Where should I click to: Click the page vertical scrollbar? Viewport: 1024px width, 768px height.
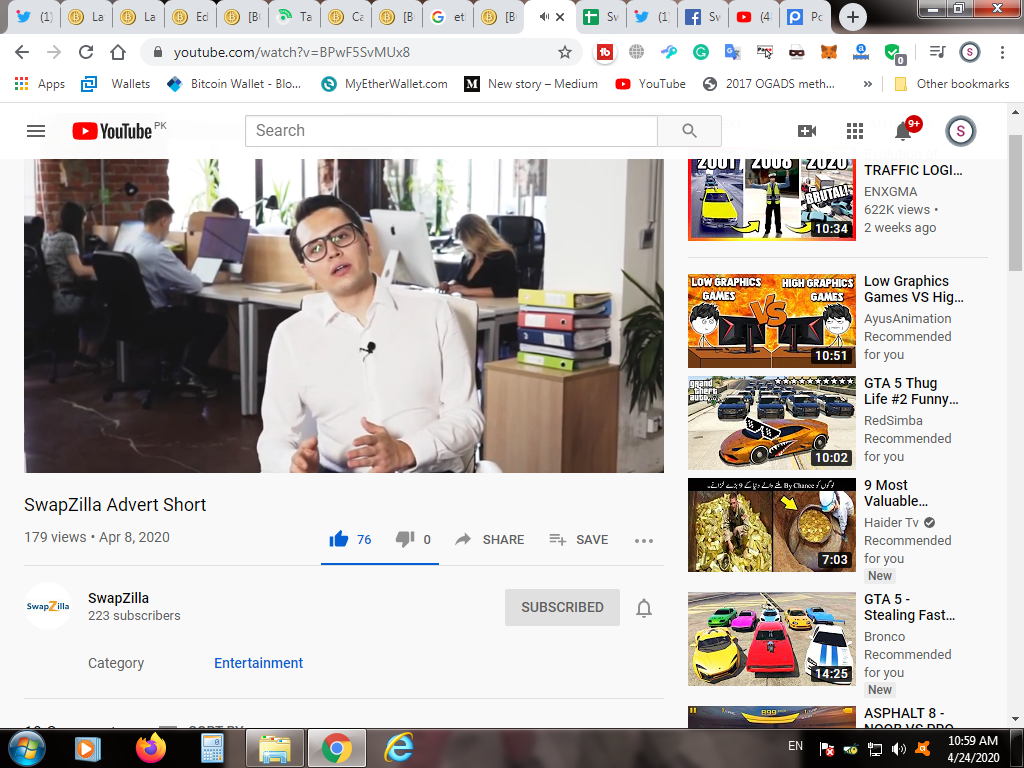coord(1015,202)
